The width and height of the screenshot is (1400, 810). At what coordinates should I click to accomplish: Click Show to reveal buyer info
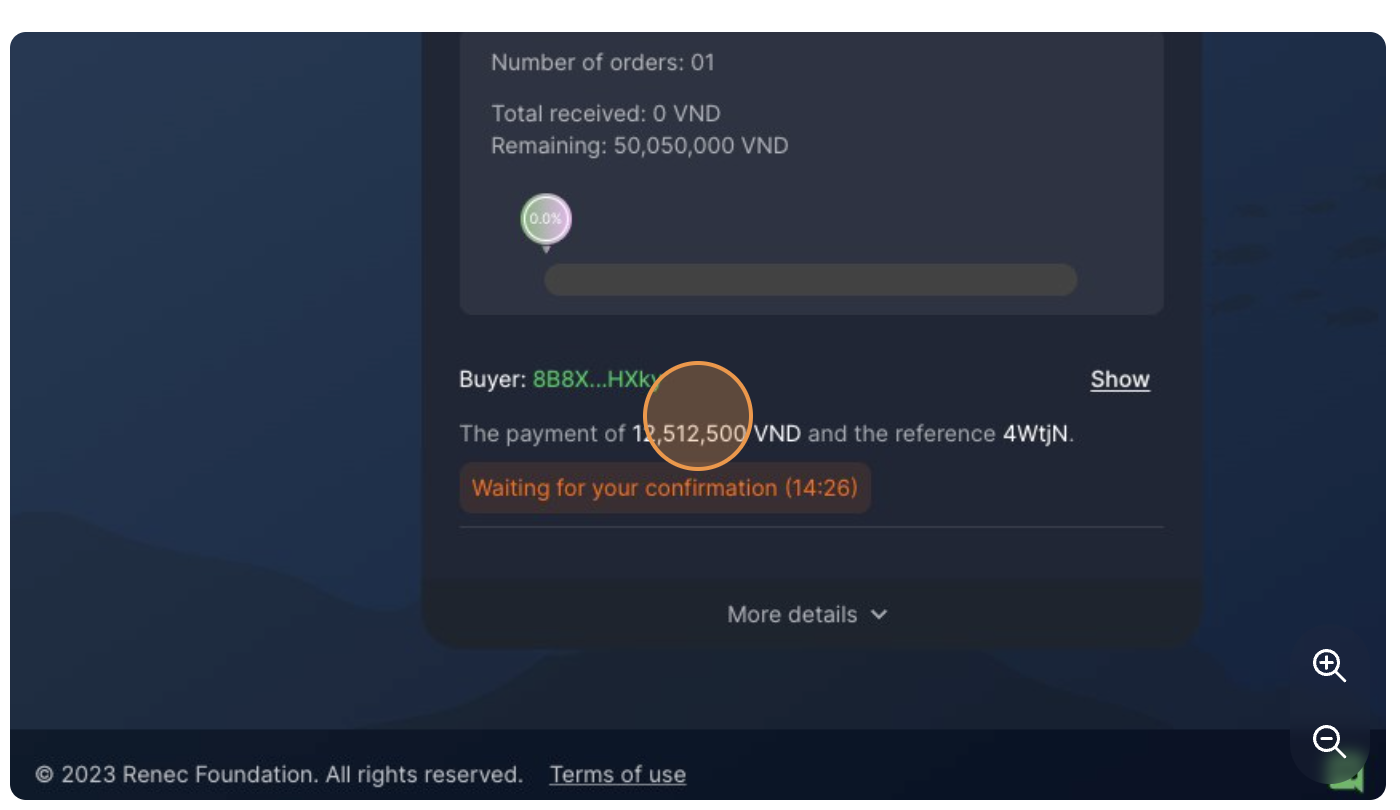point(1120,379)
